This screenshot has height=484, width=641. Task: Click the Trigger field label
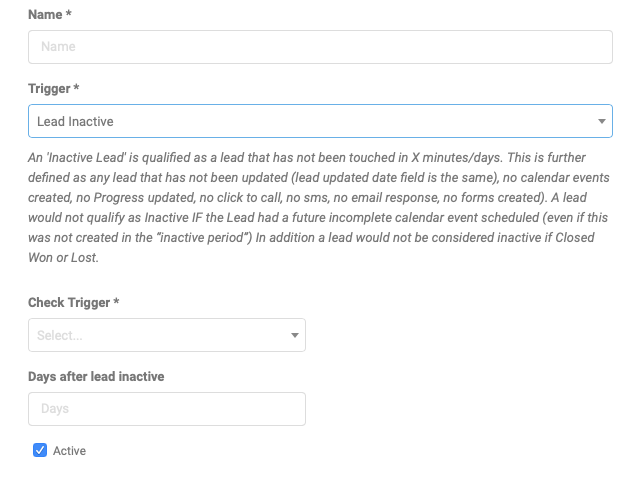49,89
